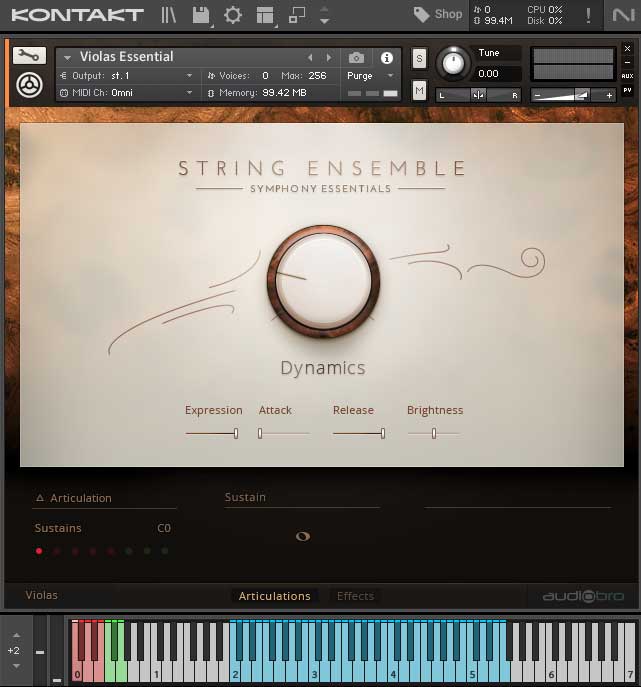This screenshot has width=641, height=687.
Task: Select the Sustains articulation label
Action: click(58, 528)
